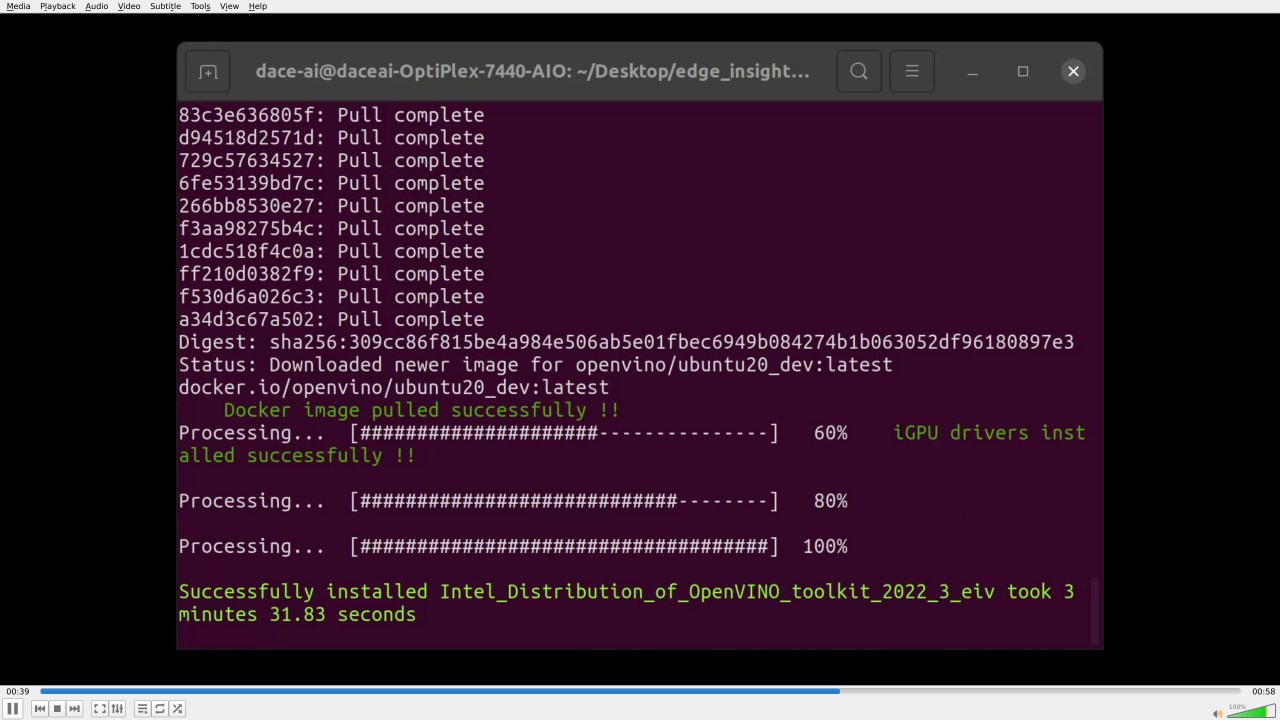This screenshot has height=720, width=1280.
Task: Open extended settings and effects
Action: tap(117, 709)
